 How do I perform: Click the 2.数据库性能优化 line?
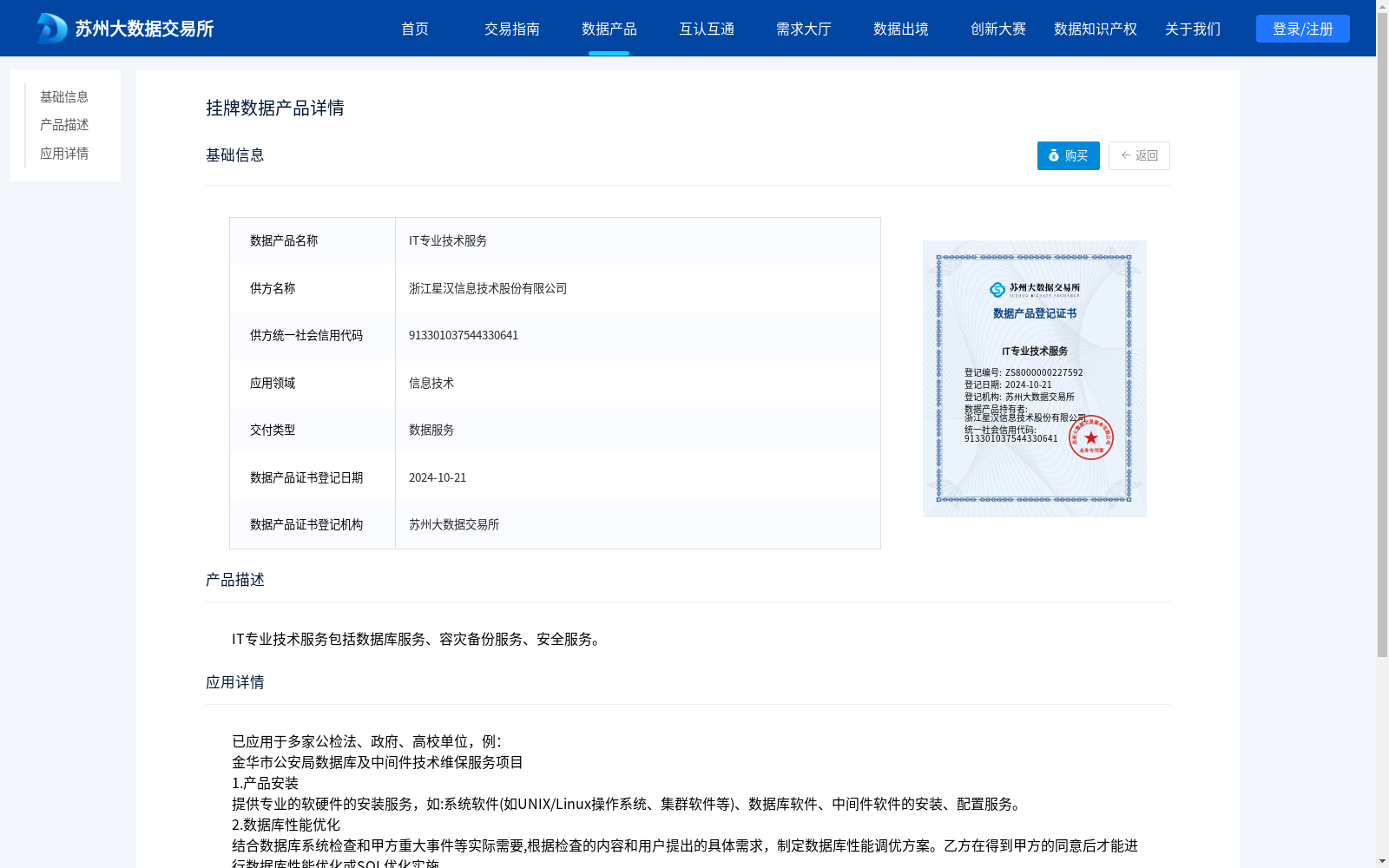pos(286,825)
